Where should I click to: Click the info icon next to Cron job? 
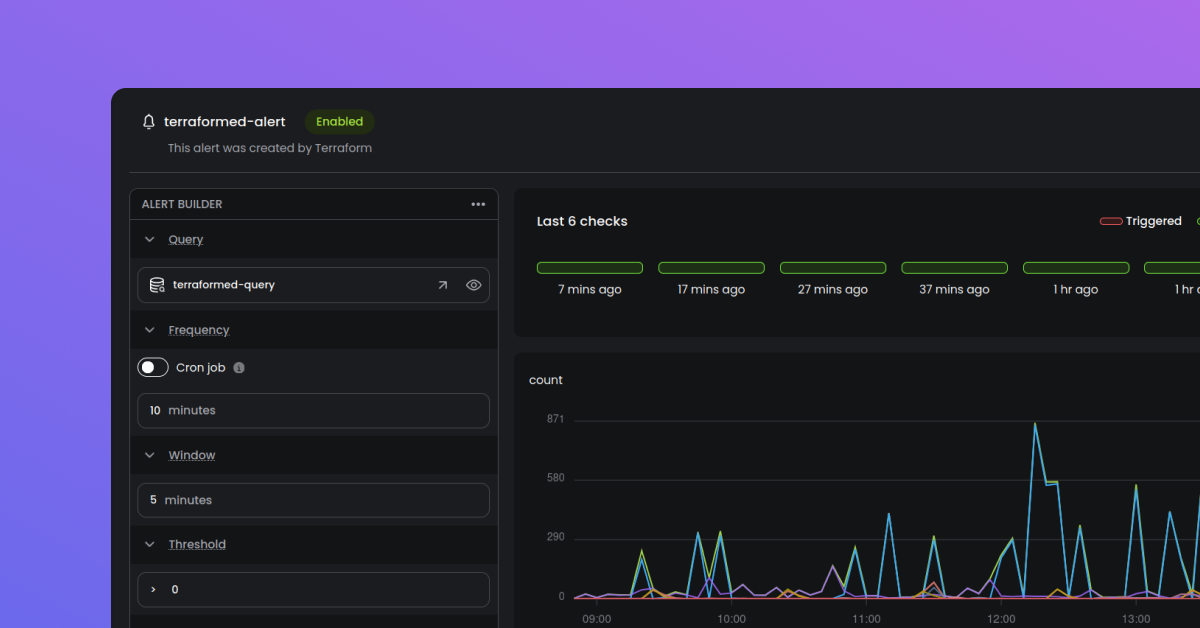tap(238, 367)
